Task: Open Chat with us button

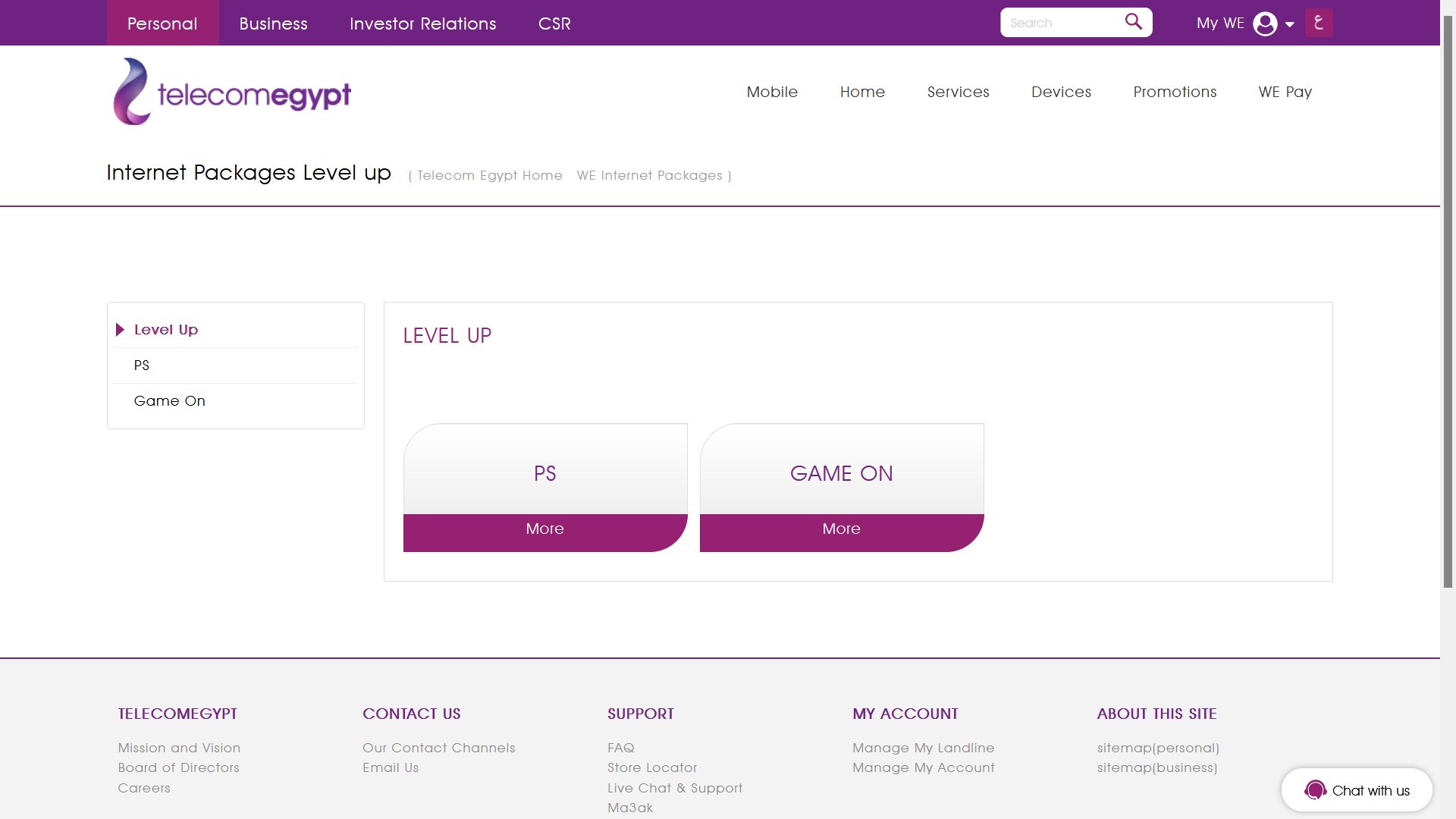Action: point(1357,790)
